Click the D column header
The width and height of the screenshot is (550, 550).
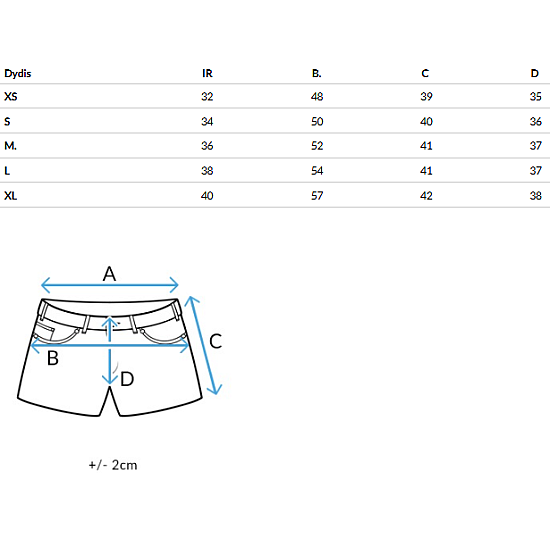(x=535, y=73)
